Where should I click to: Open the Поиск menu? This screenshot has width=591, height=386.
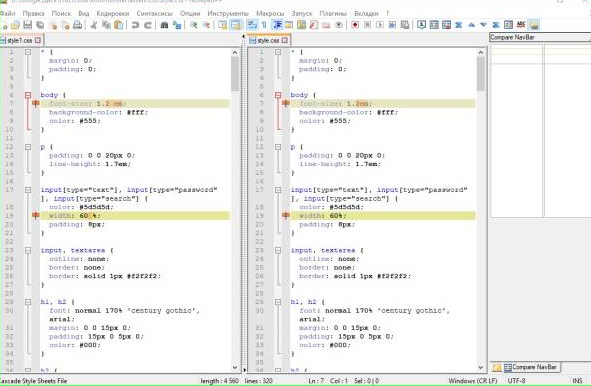coord(61,14)
